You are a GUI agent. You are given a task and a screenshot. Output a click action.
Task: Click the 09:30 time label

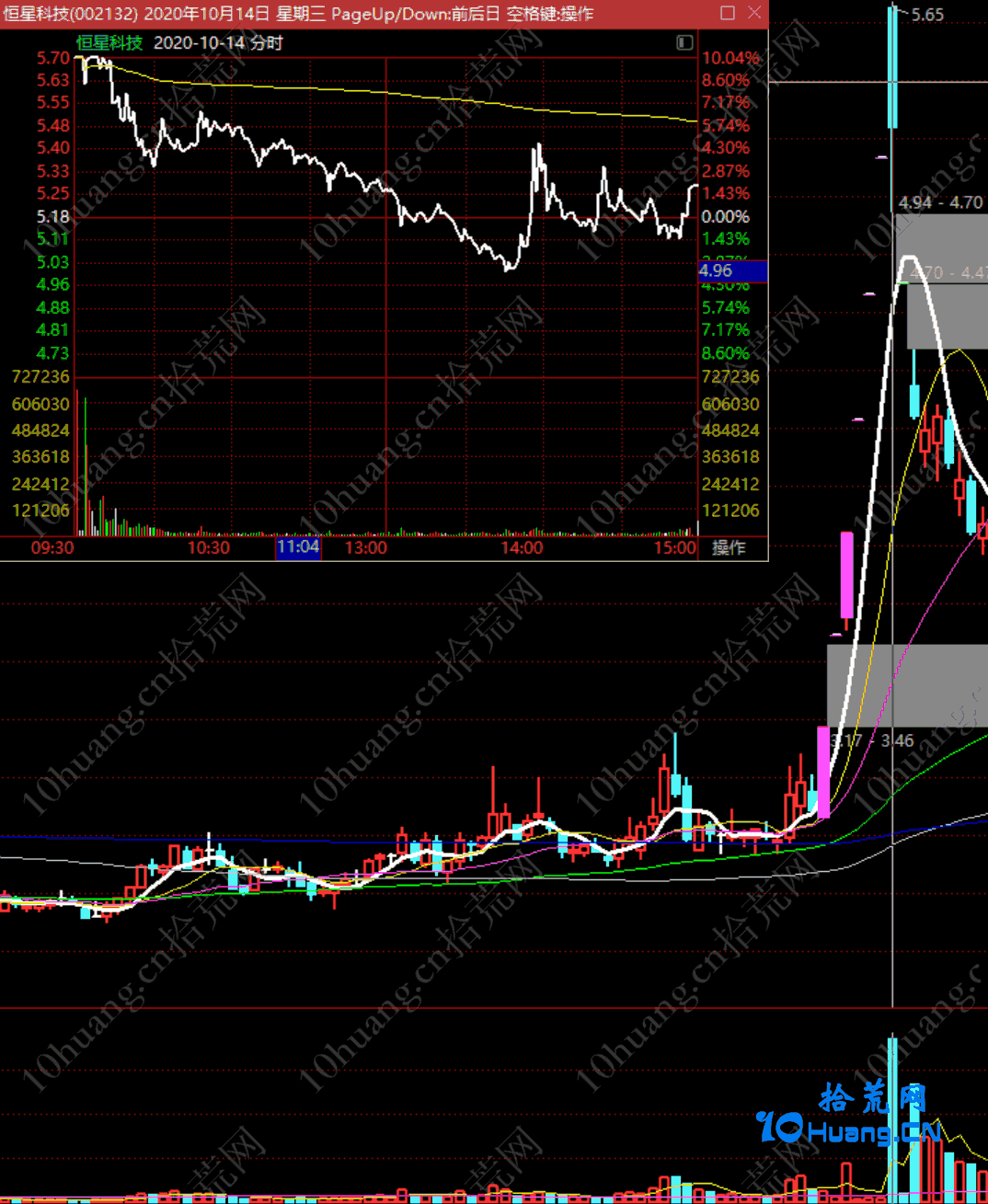pyautogui.click(x=52, y=548)
